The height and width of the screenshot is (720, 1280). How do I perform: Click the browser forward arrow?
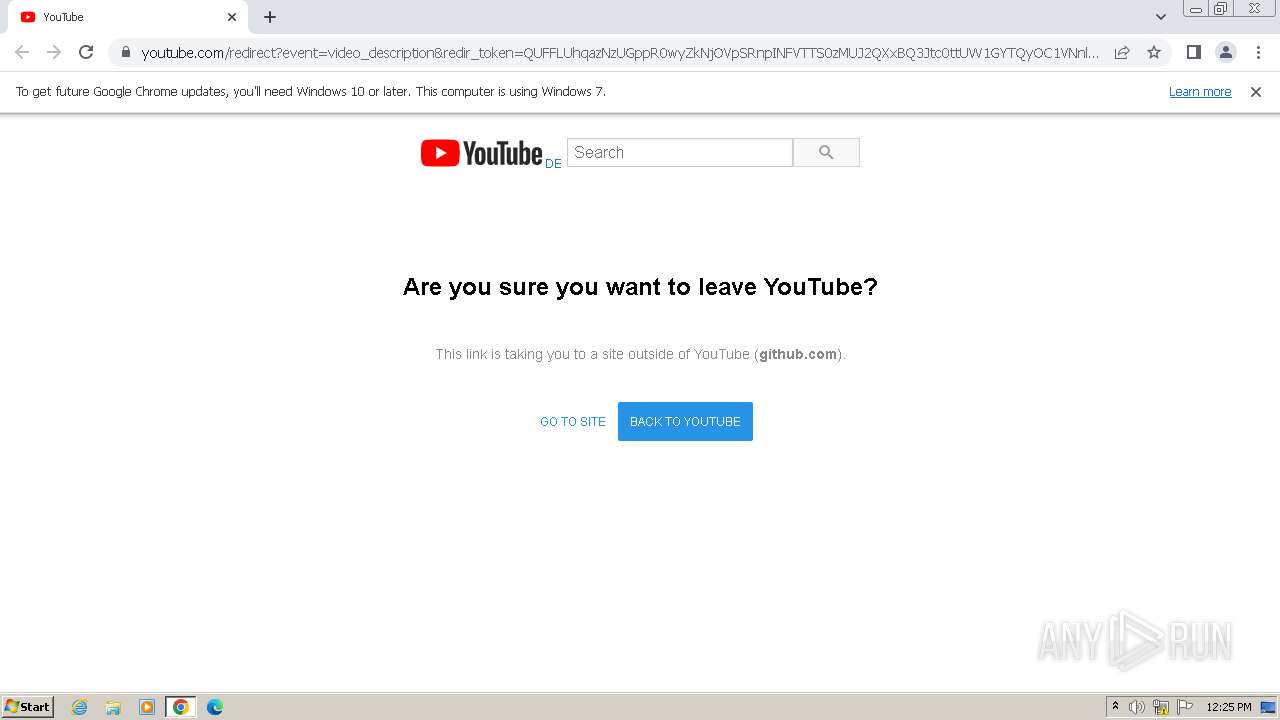point(54,52)
